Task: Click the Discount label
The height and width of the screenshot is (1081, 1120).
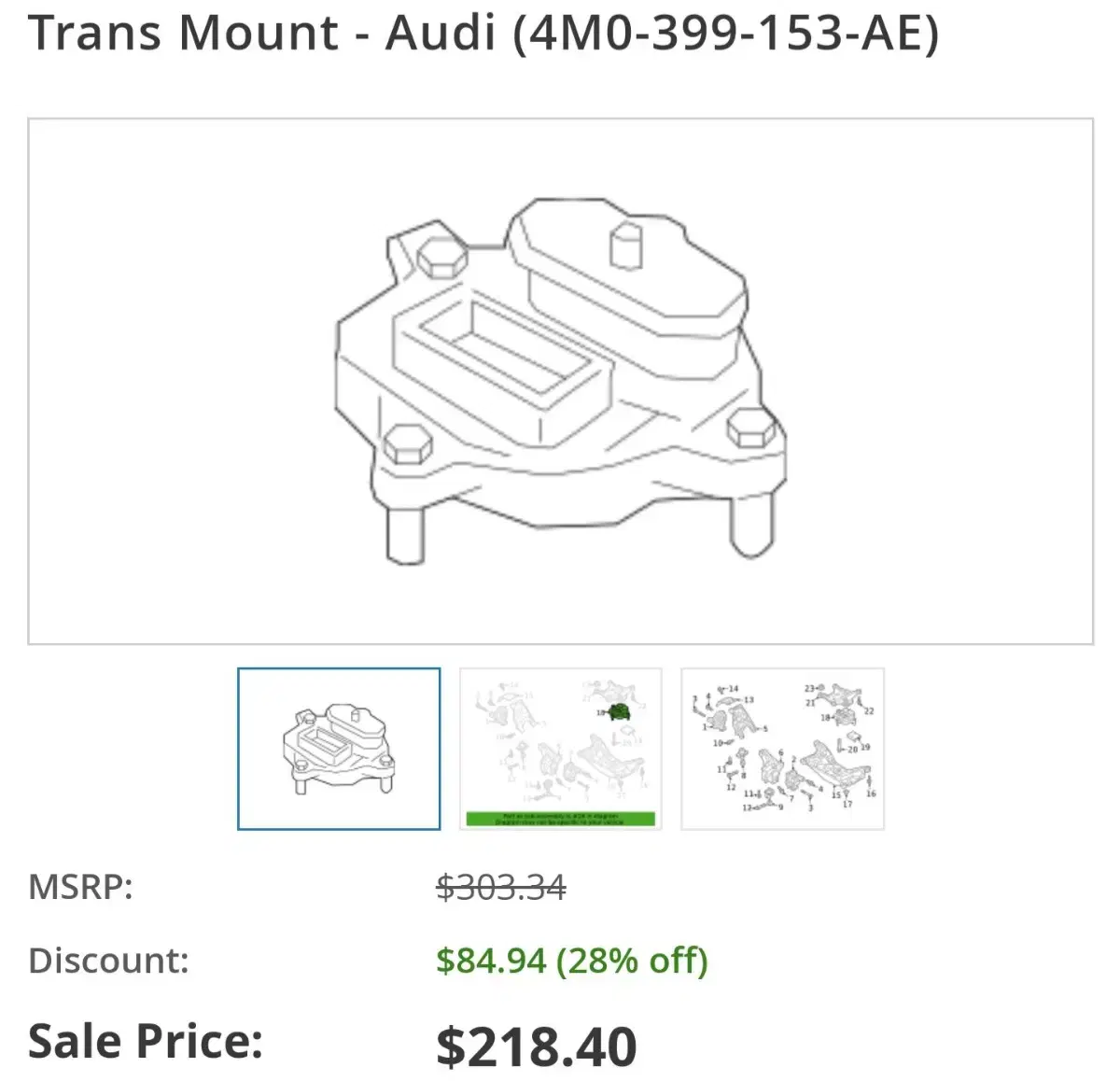Action: pos(108,961)
